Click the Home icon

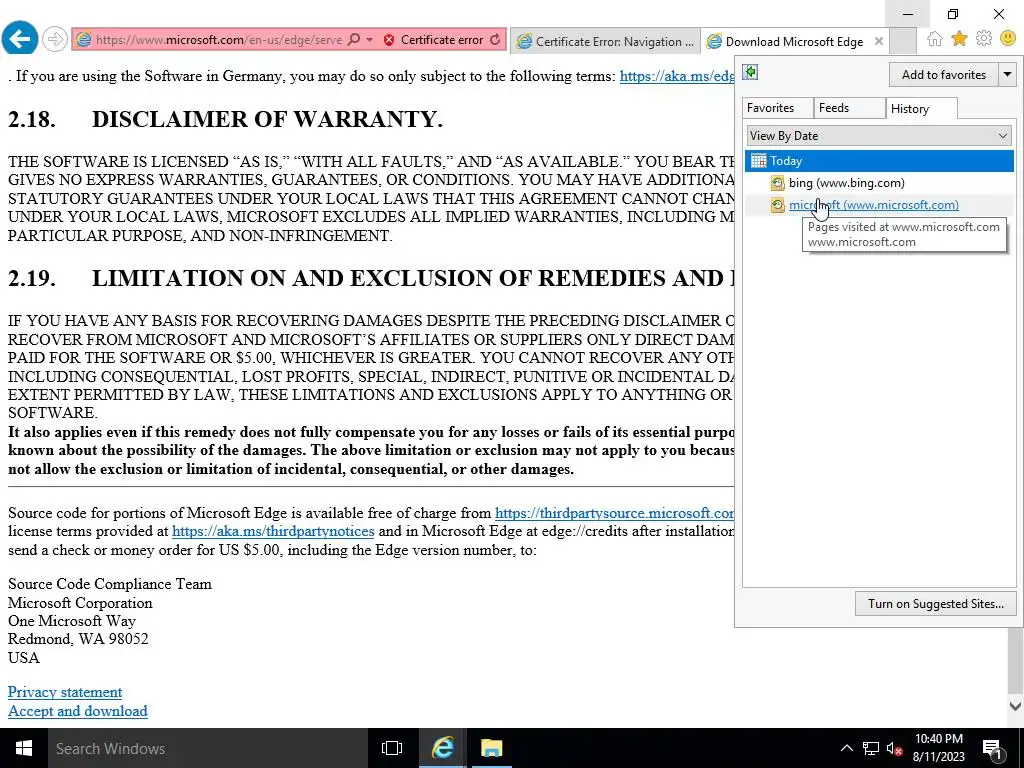click(x=935, y=39)
